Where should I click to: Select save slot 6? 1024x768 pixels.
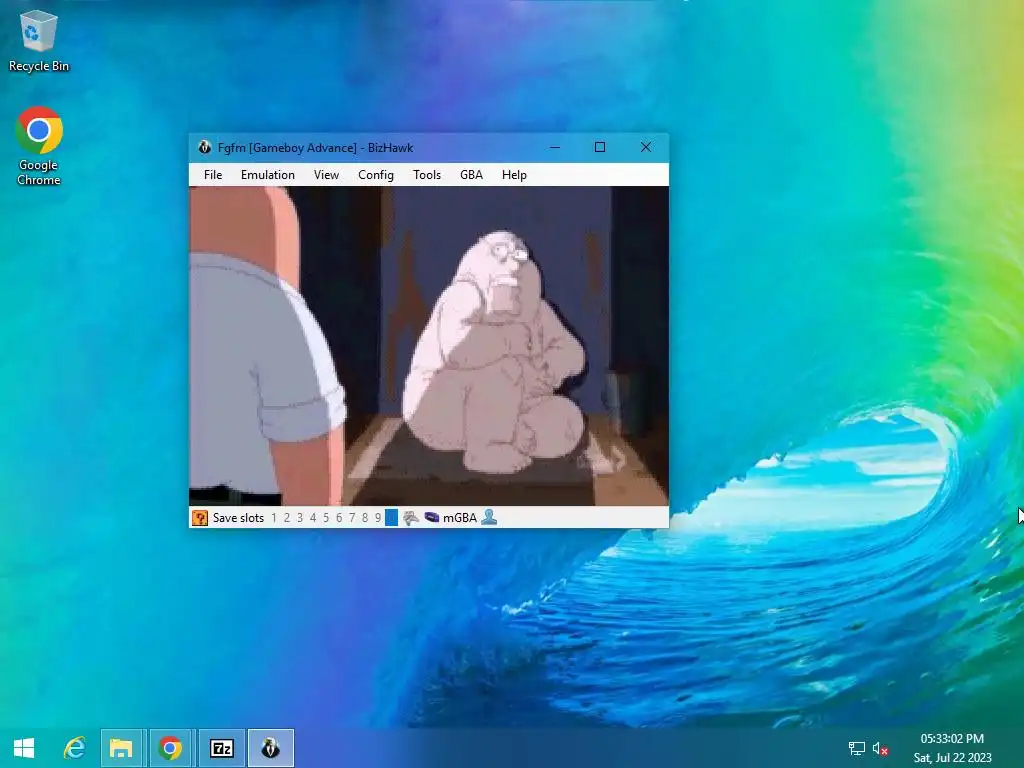[x=339, y=518]
